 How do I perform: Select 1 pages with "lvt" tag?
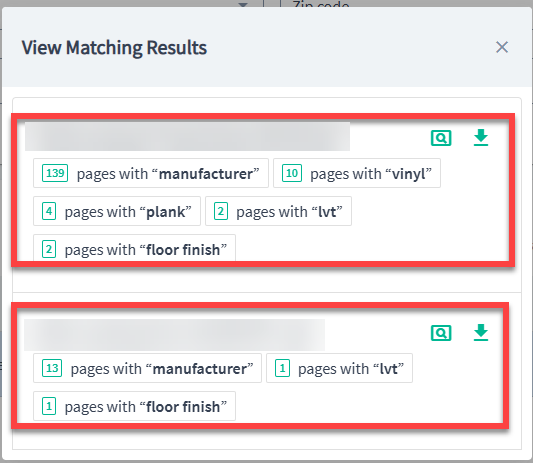[339, 368]
